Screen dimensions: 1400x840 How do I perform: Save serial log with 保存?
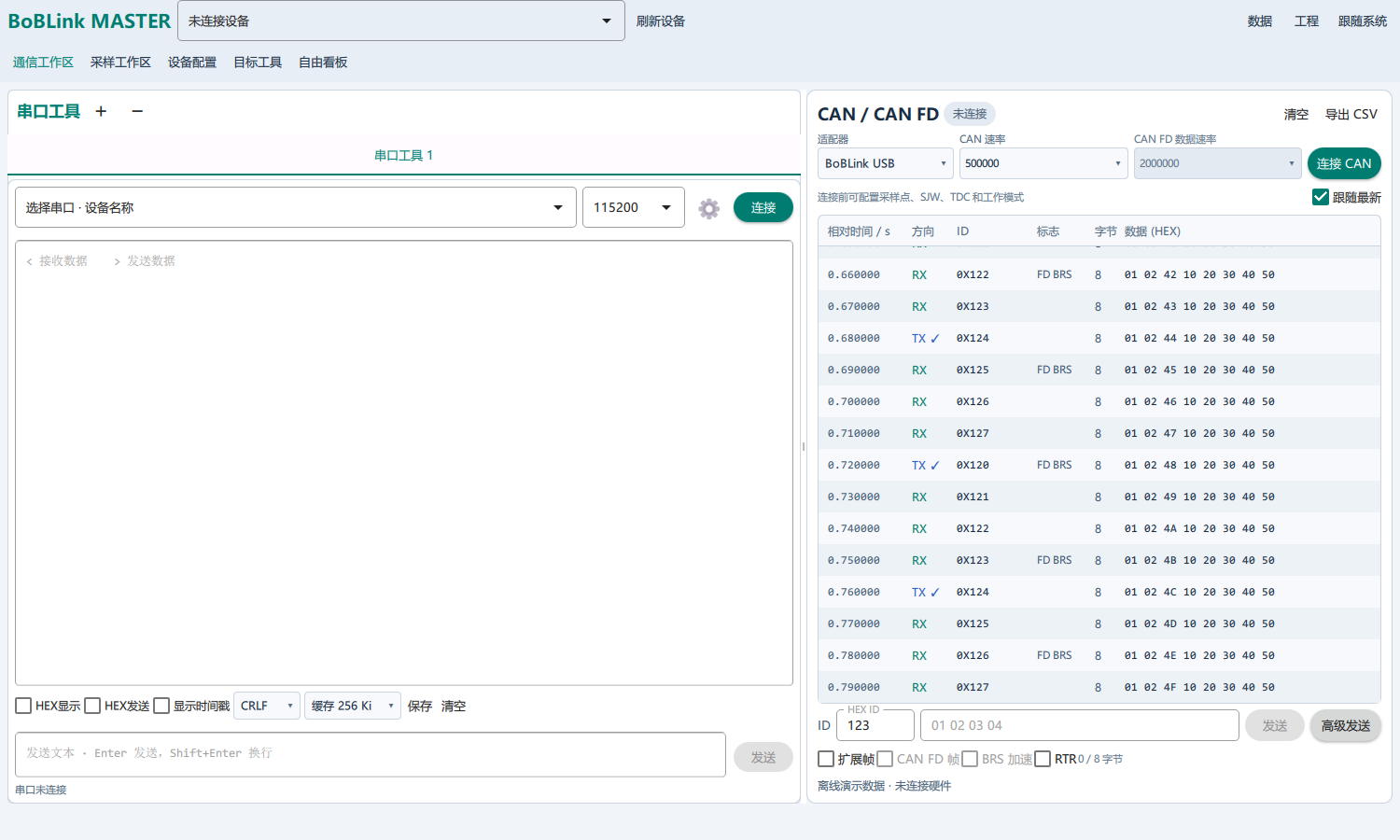coord(420,706)
